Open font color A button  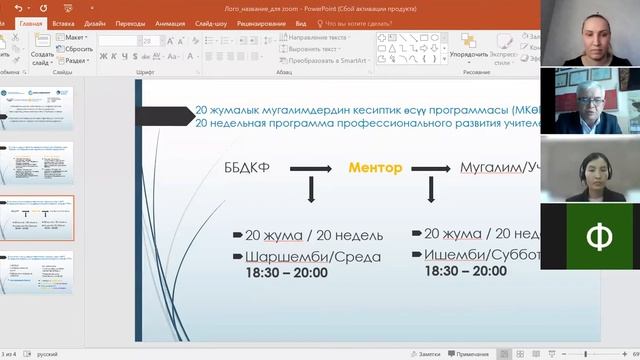[190, 56]
